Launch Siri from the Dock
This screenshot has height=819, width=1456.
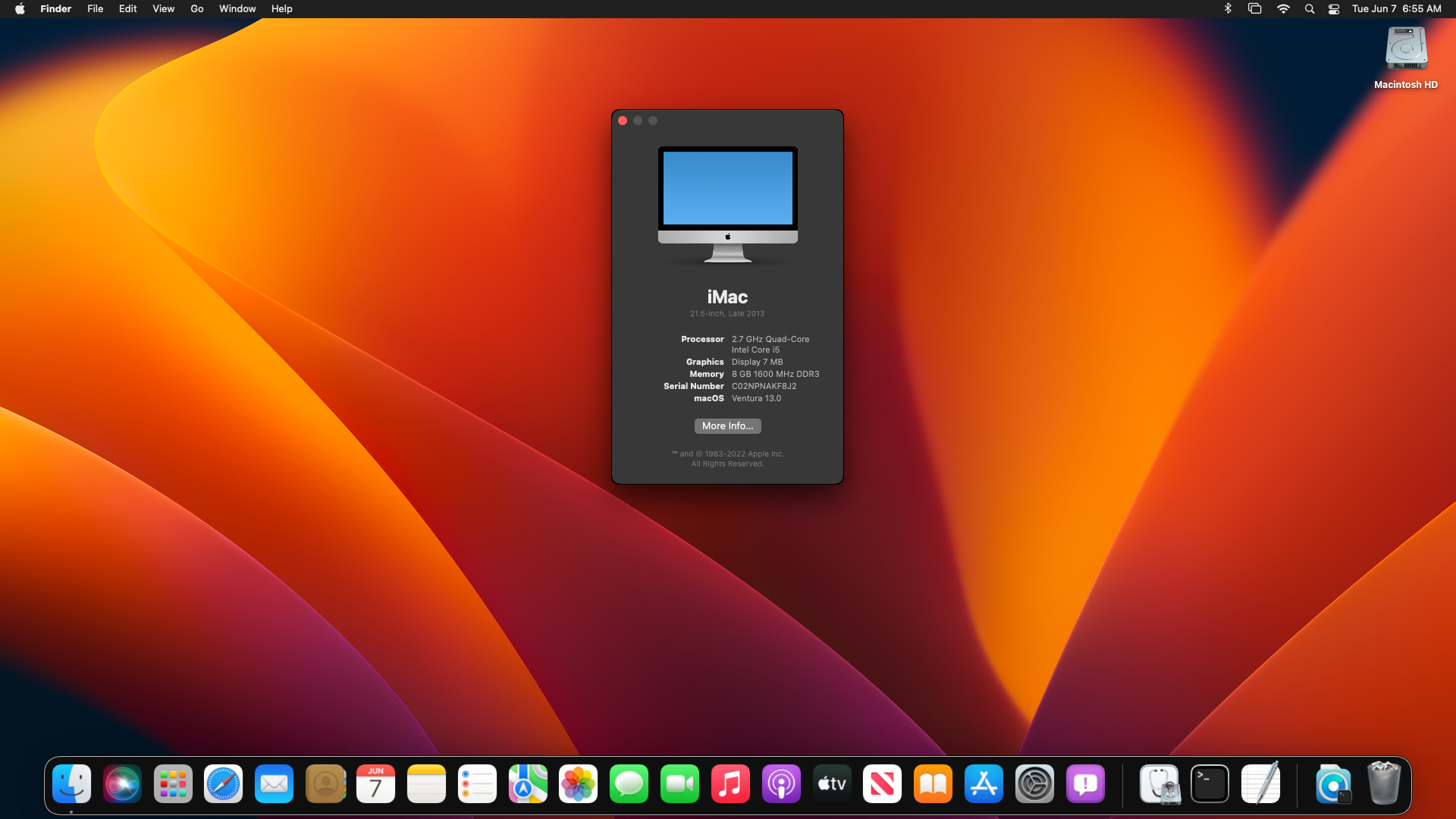(x=122, y=784)
